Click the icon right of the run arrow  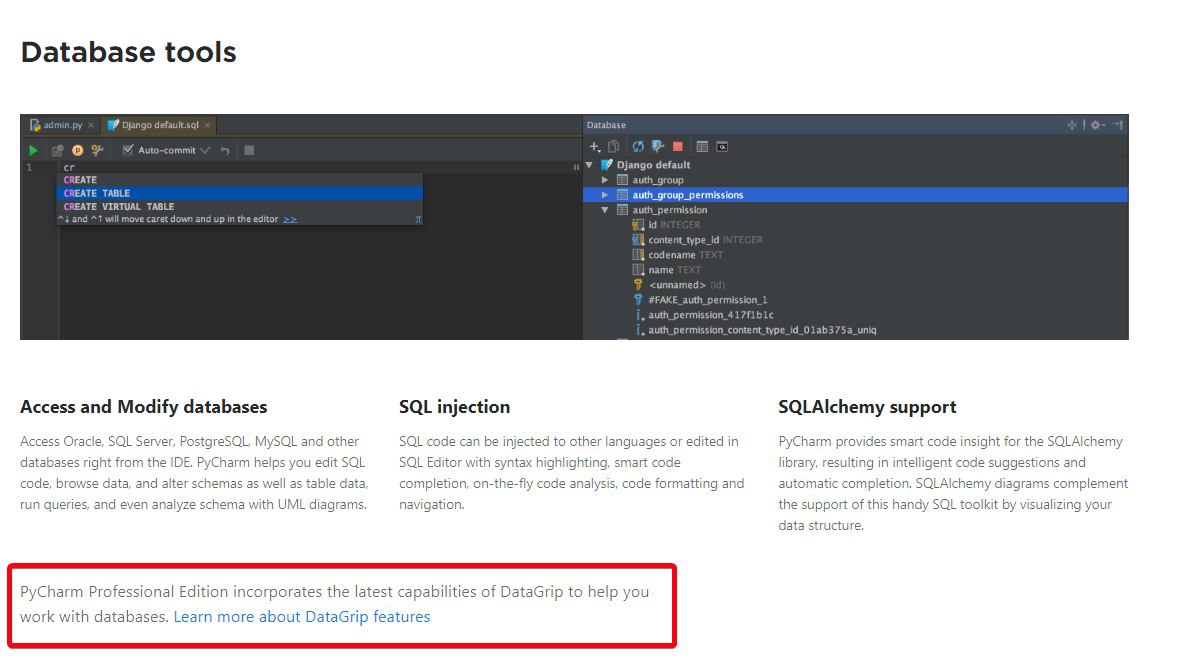click(57, 150)
